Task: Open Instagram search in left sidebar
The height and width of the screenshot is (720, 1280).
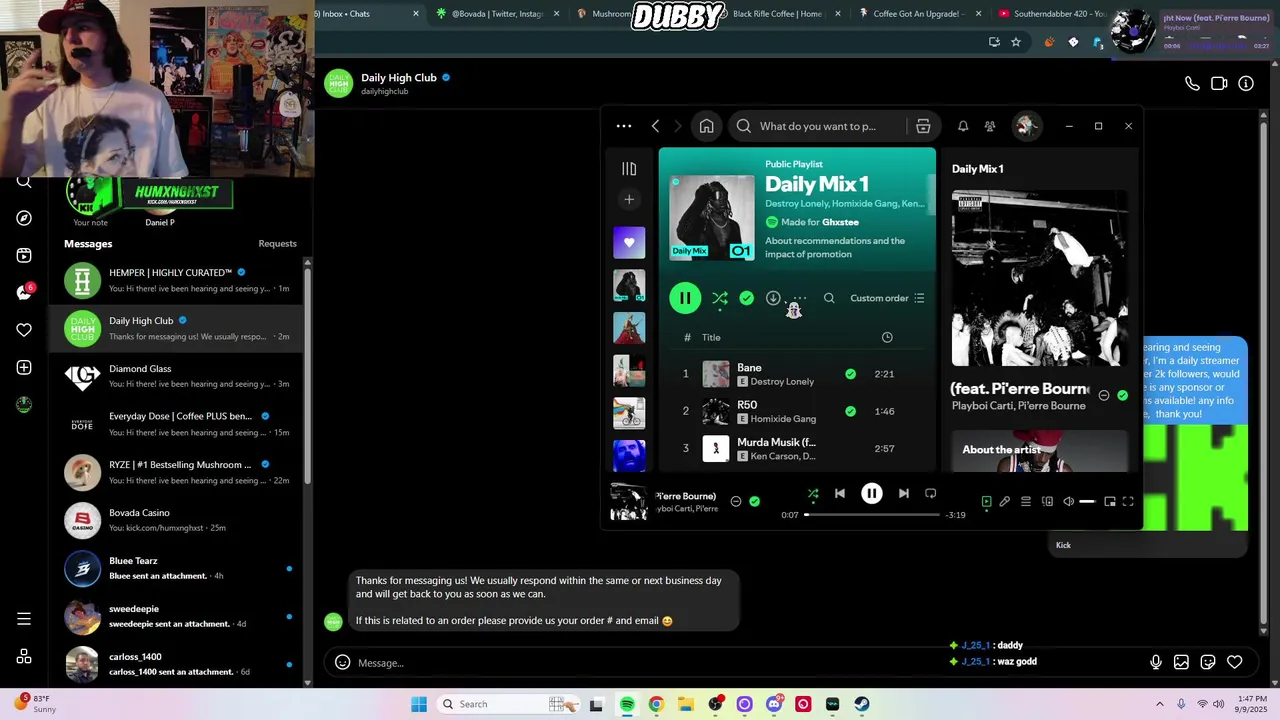Action: point(24,181)
